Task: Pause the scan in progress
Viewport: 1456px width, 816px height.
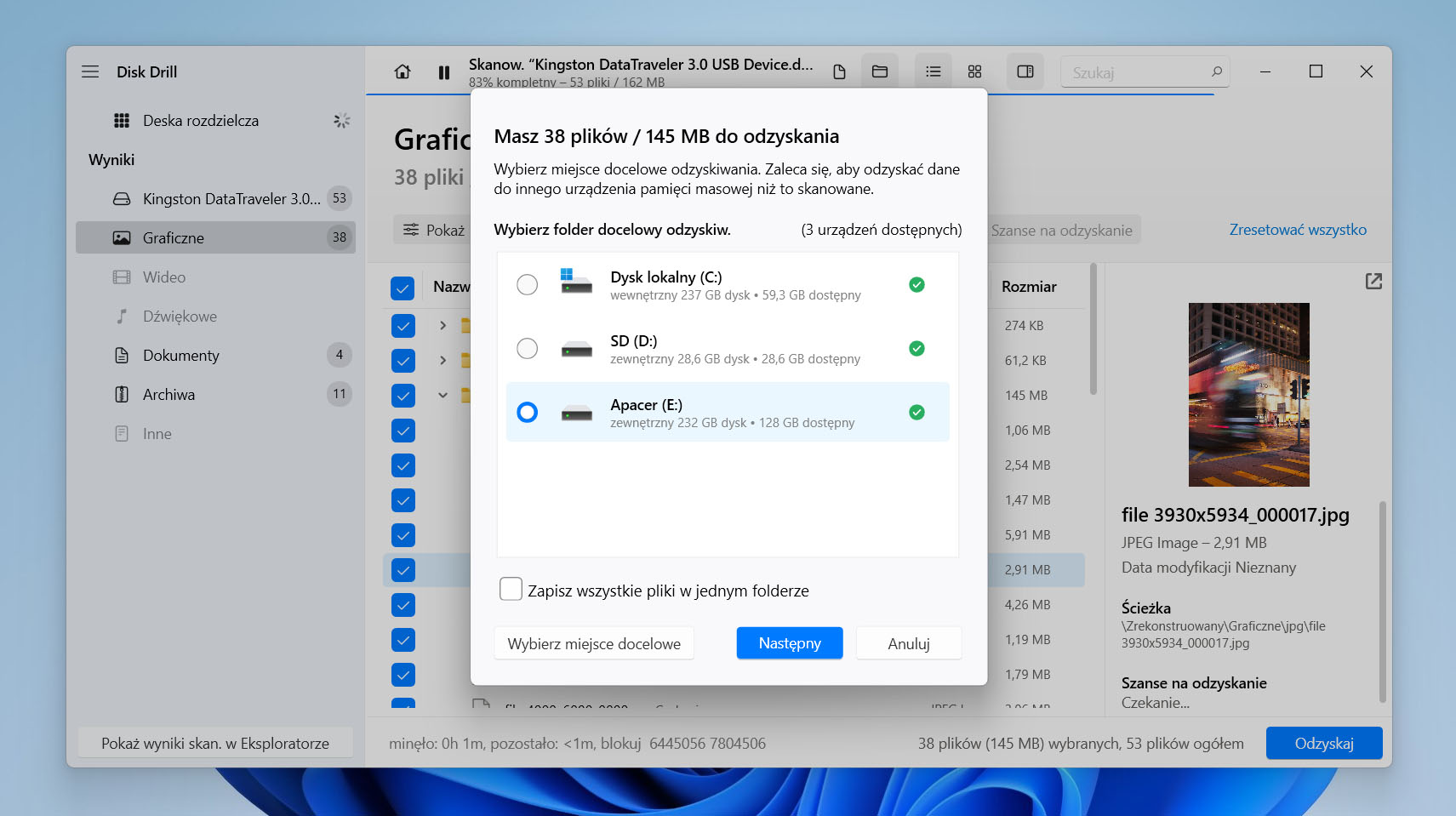Action: coord(444,72)
